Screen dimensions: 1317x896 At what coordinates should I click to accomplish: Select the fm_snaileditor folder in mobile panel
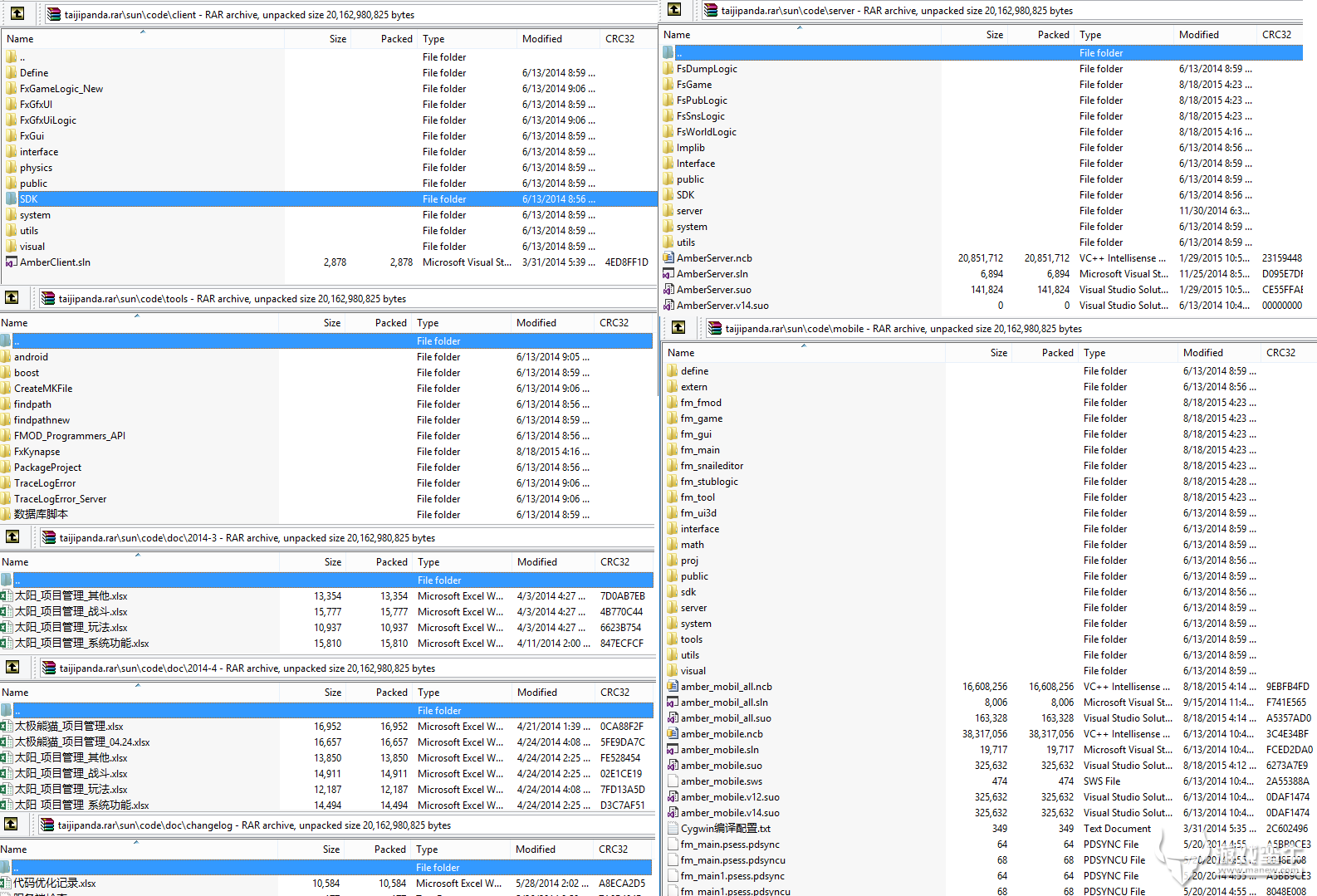click(x=712, y=466)
